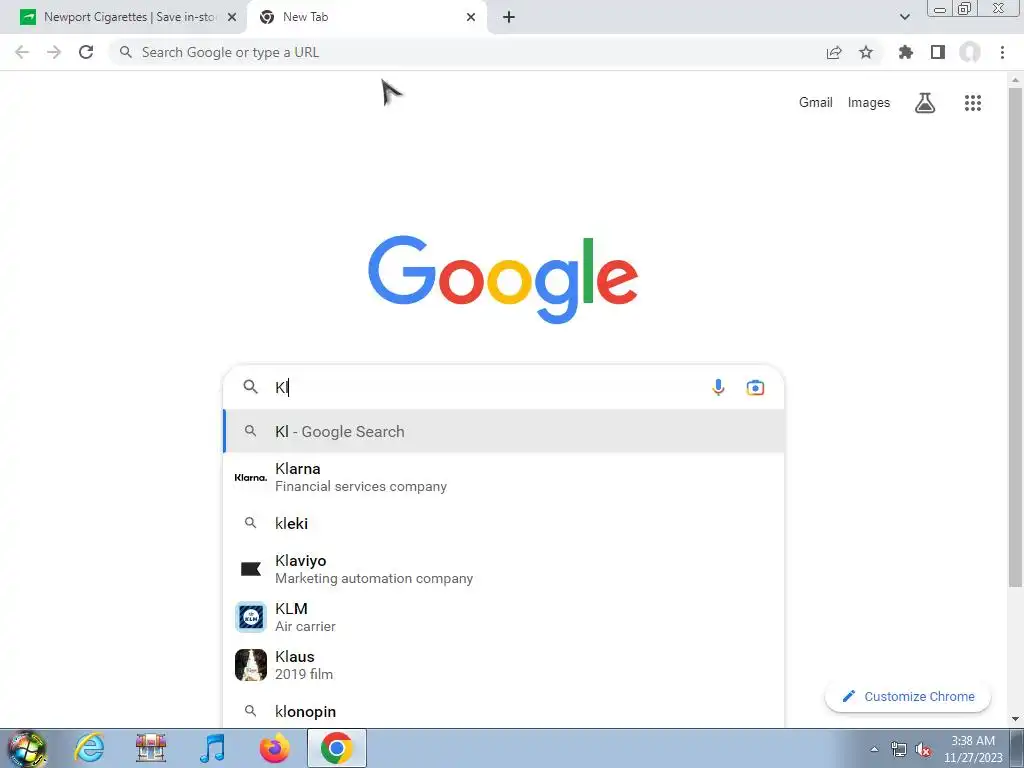Go back with the back arrow
1024x768 pixels.
pos(22,52)
